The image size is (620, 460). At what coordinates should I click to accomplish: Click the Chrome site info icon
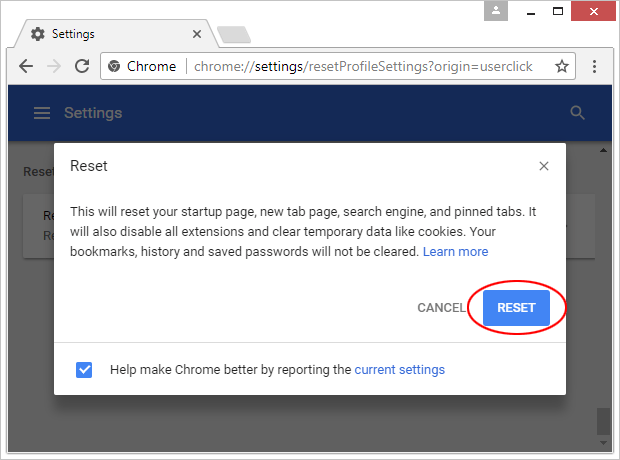(x=114, y=66)
